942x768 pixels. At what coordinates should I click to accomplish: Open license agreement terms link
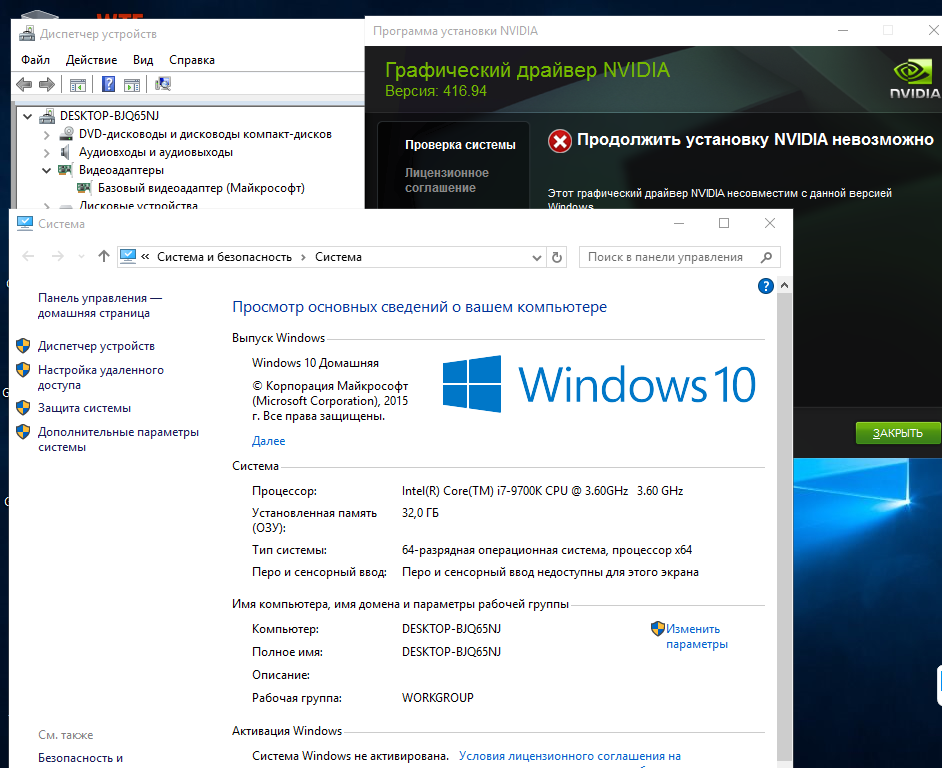click(x=570, y=756)
